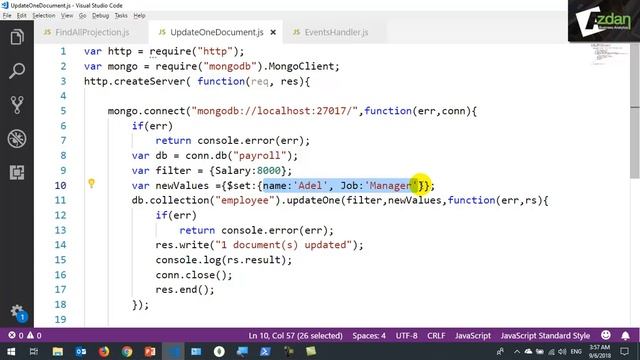Open Firefox from the taskbar
The image size is (640, 360).
[x=104, y=351]
